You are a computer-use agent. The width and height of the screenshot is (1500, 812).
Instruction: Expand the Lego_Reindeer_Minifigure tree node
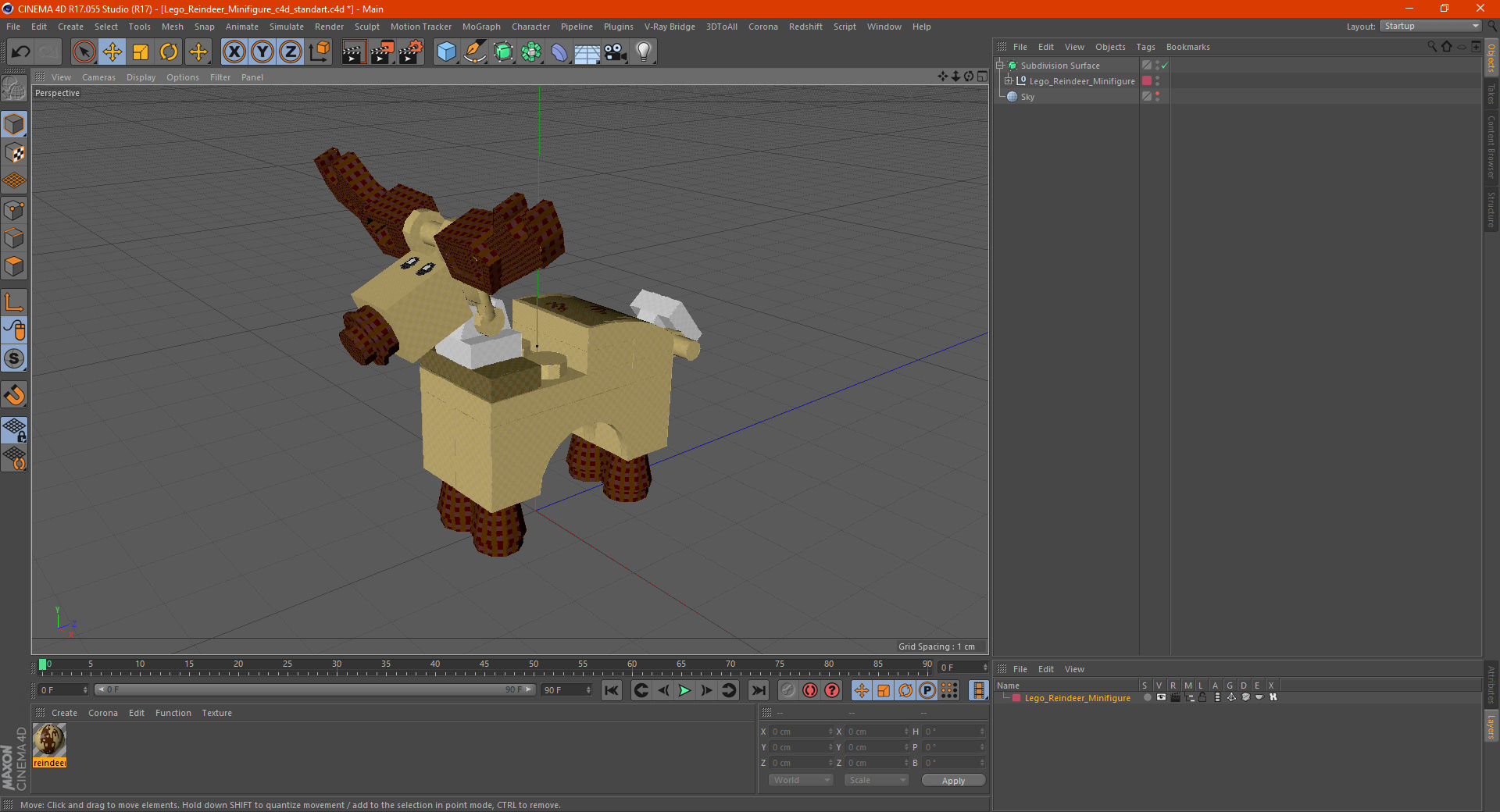[1009, 81]
